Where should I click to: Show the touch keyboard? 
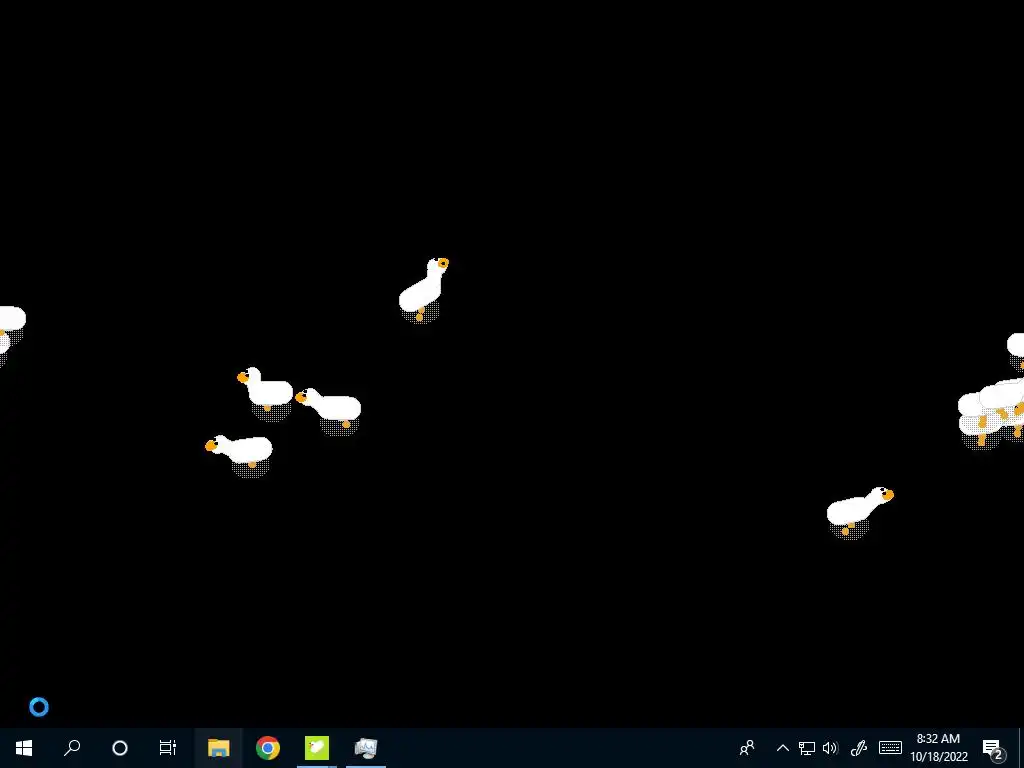[x=890, y=748]
